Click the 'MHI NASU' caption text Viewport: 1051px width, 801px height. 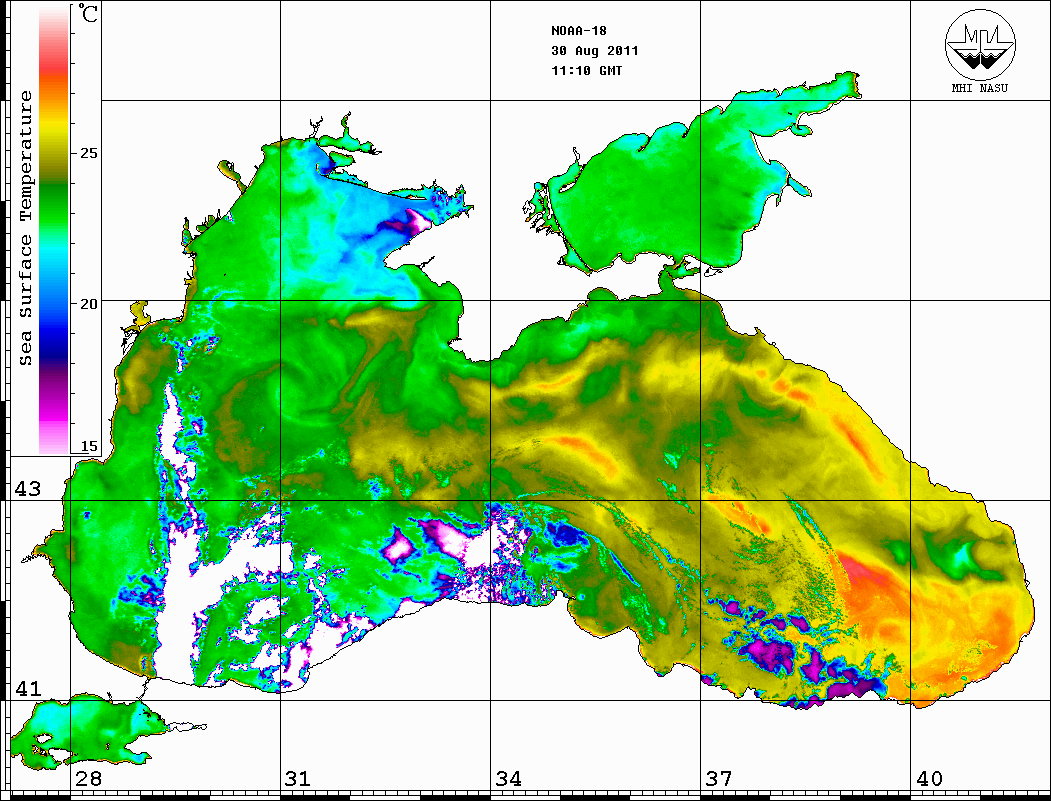click(x=980, y=88)
